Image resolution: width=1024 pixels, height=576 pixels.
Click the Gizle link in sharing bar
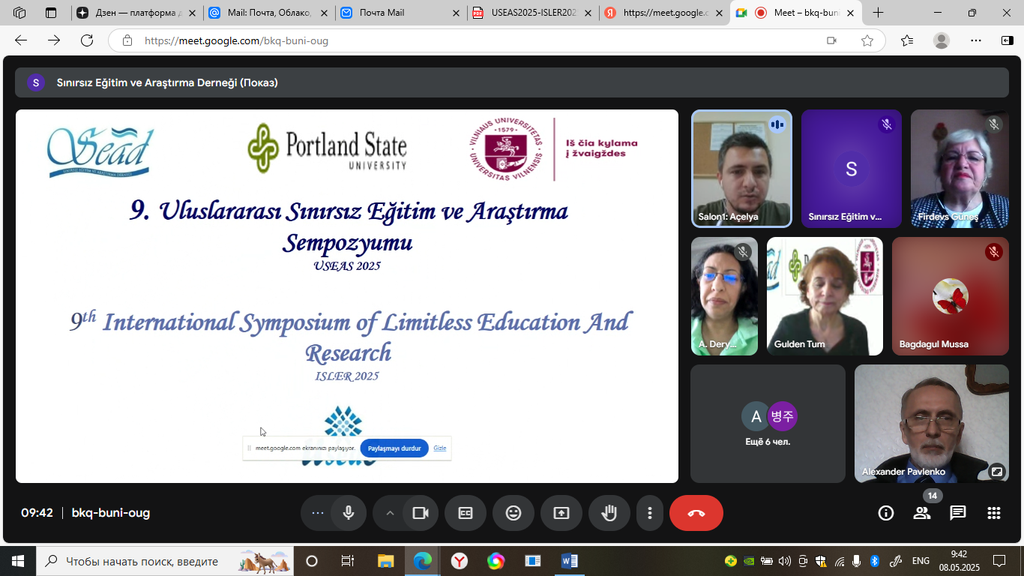[x=440, y=448]
